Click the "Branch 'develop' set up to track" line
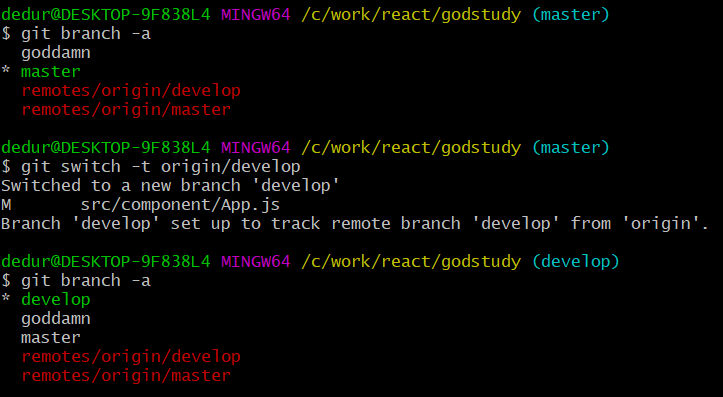The image size is (723, 397). (355, 224)
